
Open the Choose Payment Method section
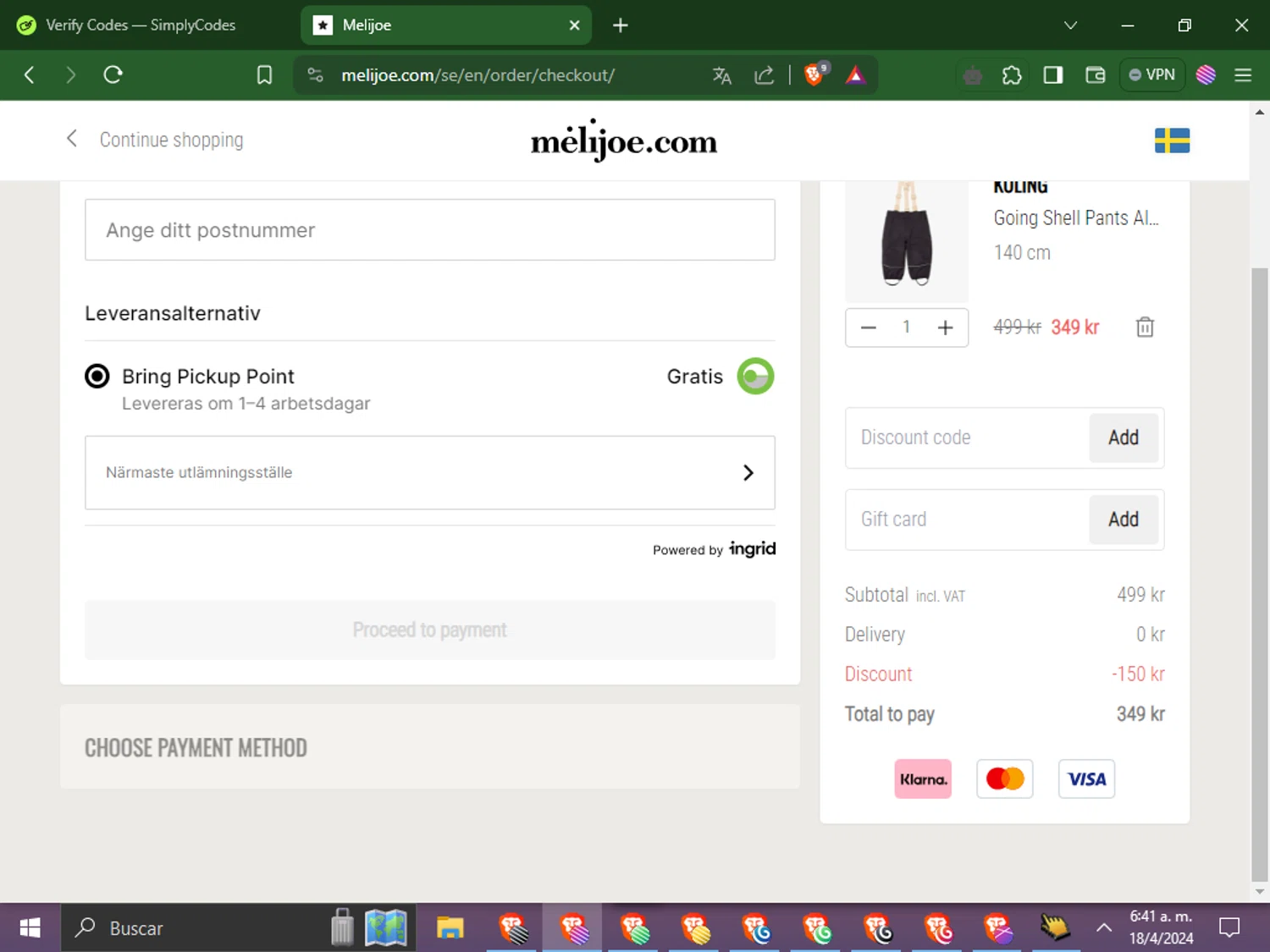tap(430, 747)
